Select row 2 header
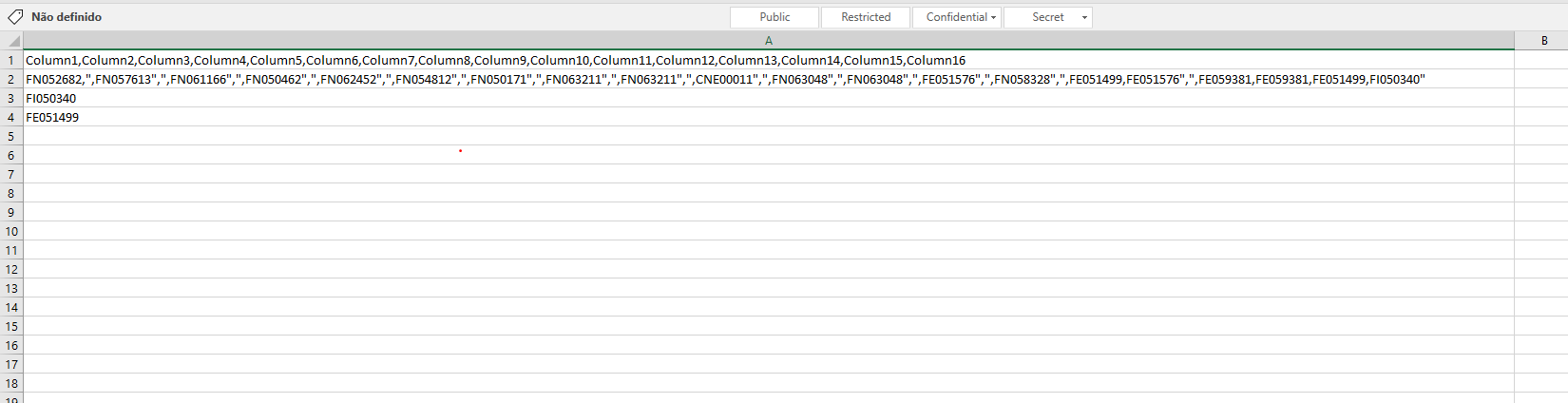The height and width of the screenshot is (403, 1568). (11, 79)
